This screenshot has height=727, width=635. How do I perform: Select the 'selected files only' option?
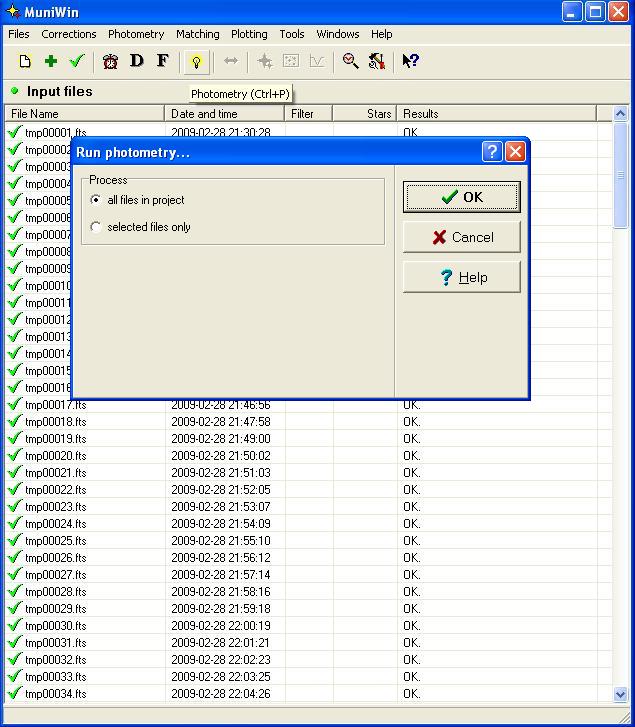click(96, 227)
